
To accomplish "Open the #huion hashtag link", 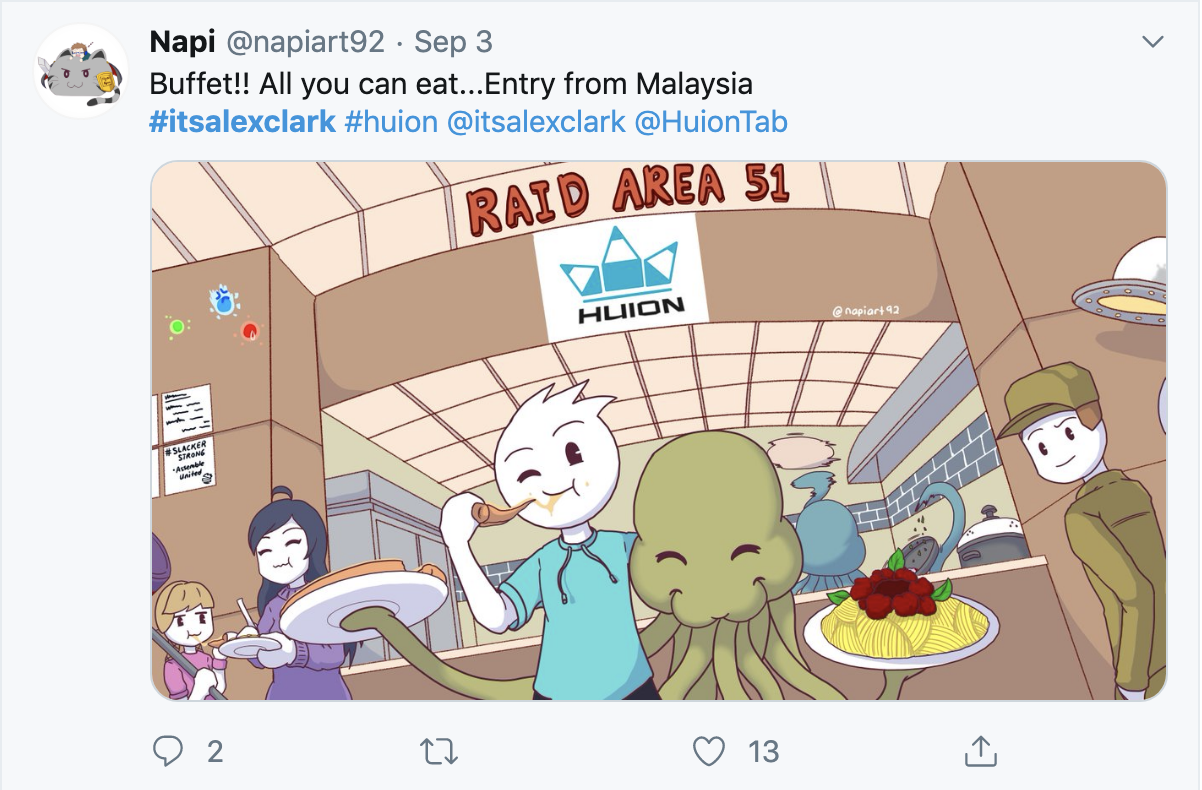I will click(391, 123).
